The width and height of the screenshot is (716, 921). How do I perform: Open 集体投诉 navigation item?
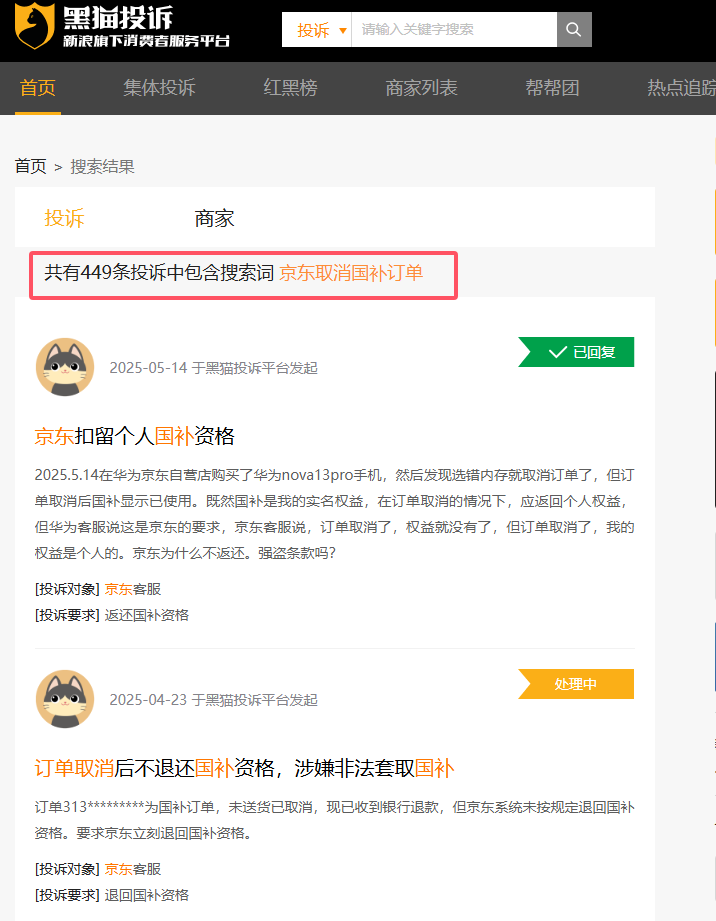(159, 88)
